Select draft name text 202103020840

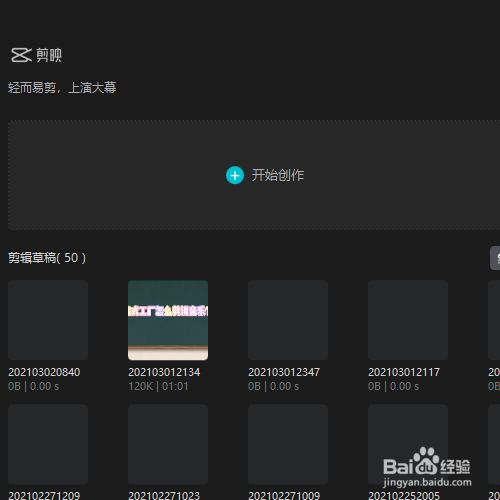[44, 372]
